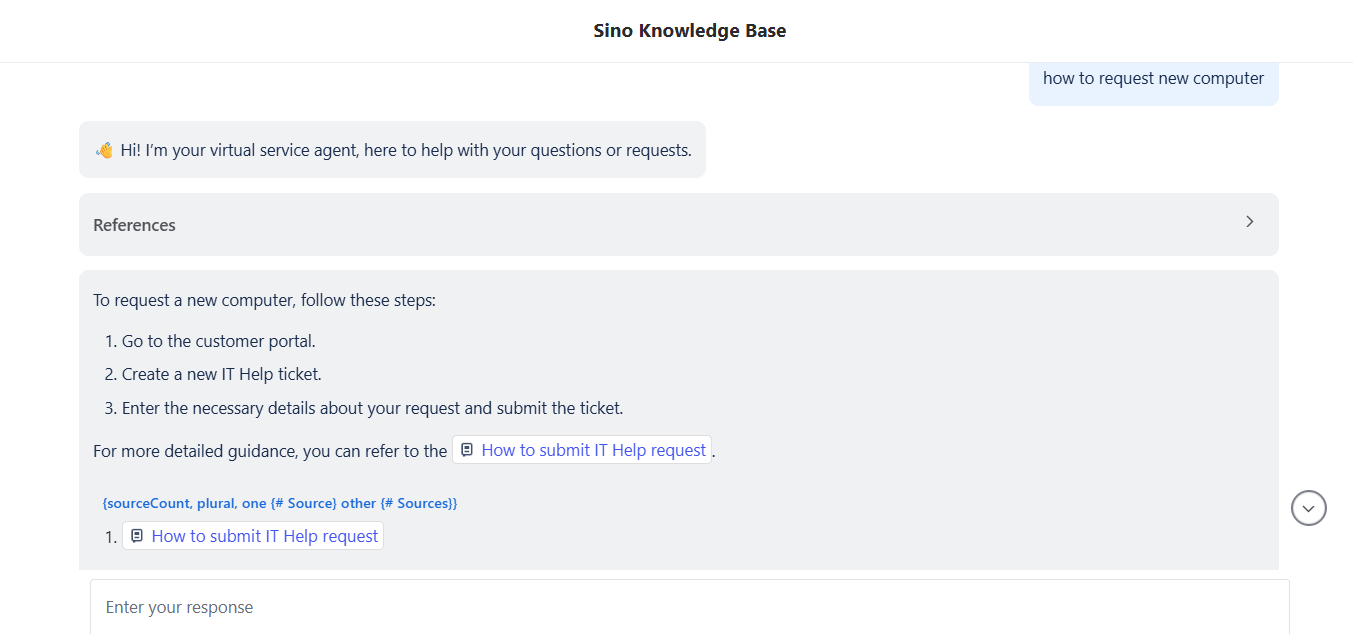The image size is (1353, 634).
Task: Select step "Create a new IT Help ticket."
Action: [222, 374]
